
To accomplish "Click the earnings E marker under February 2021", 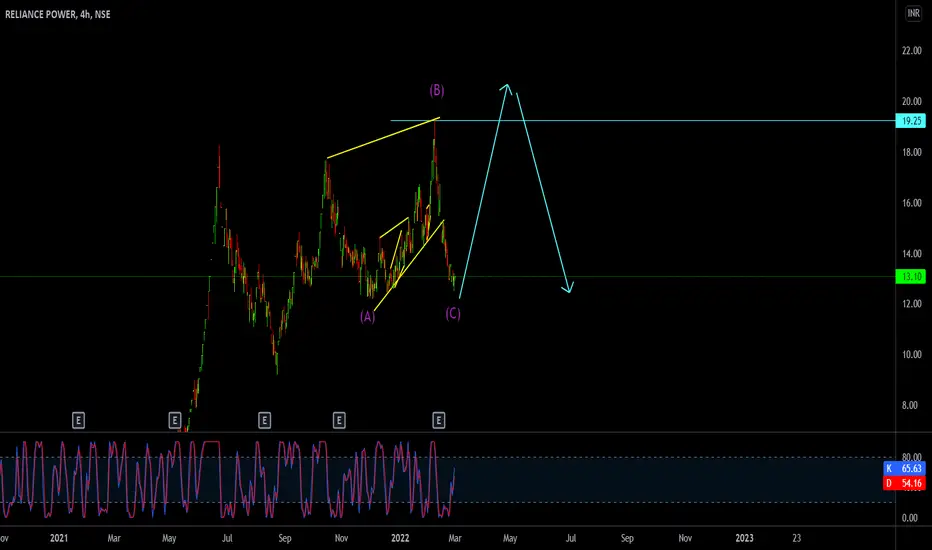I will 78,420.
